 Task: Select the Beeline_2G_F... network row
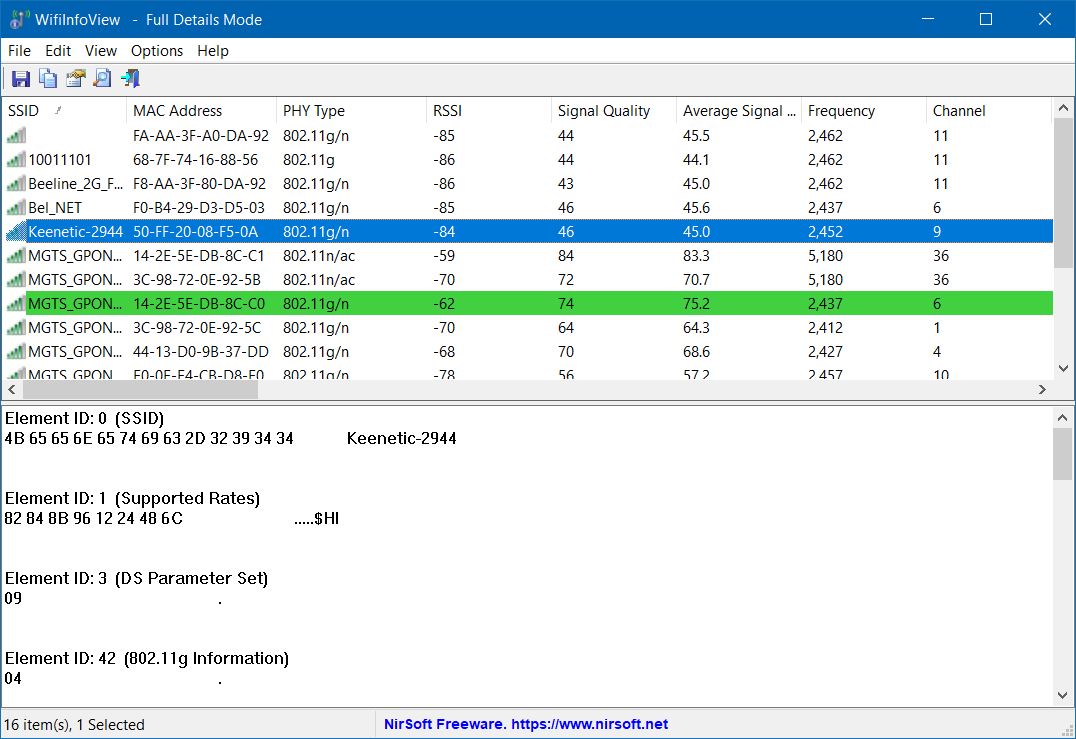527,184
